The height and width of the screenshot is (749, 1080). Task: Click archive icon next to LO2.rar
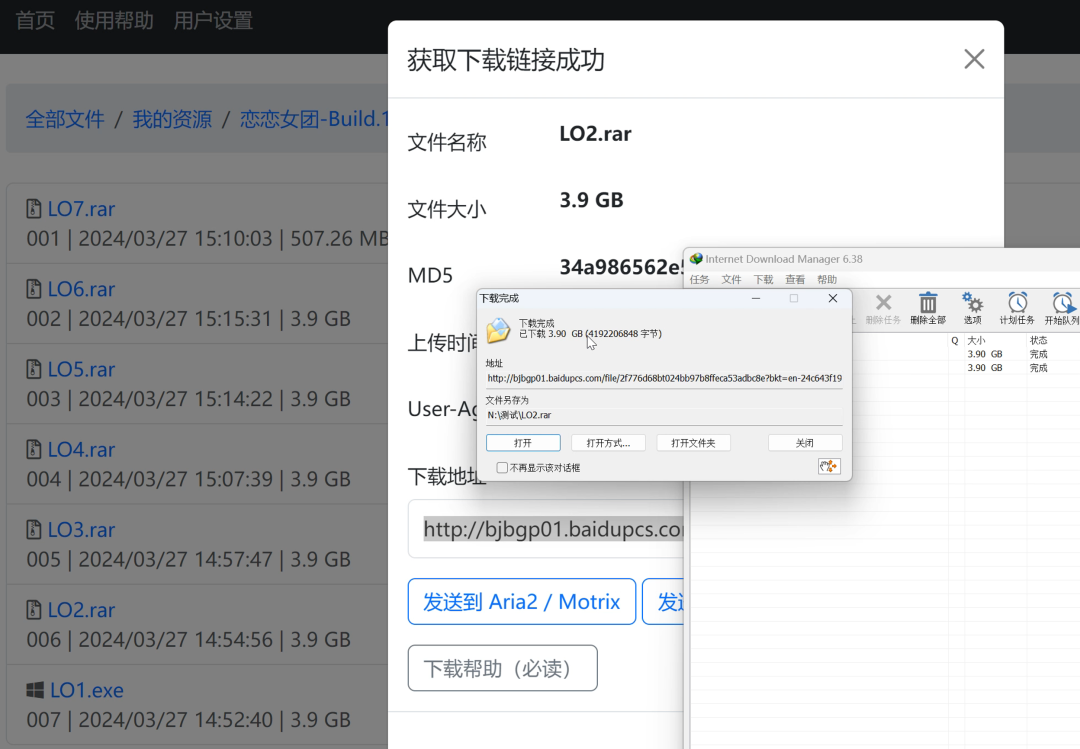point(34,610)
